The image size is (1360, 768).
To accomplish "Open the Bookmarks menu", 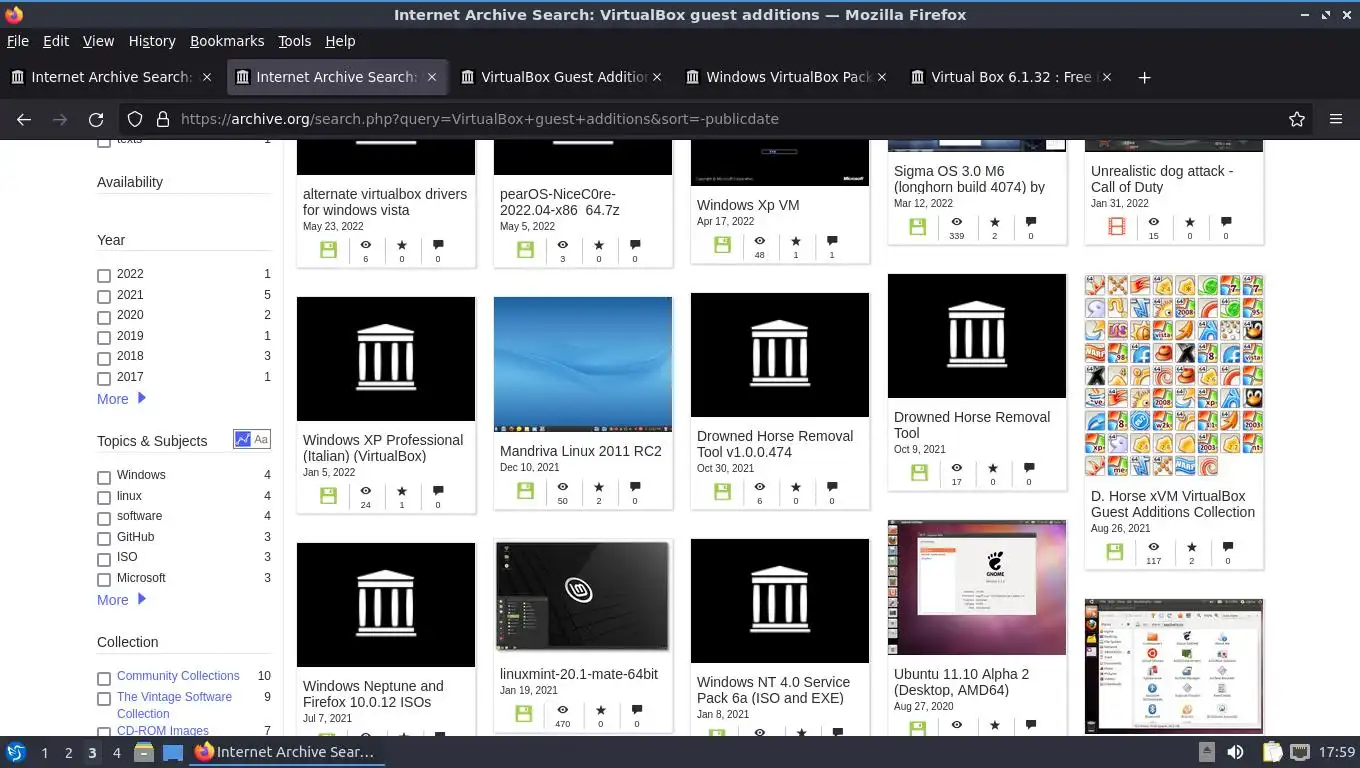I will coord(227,41).
